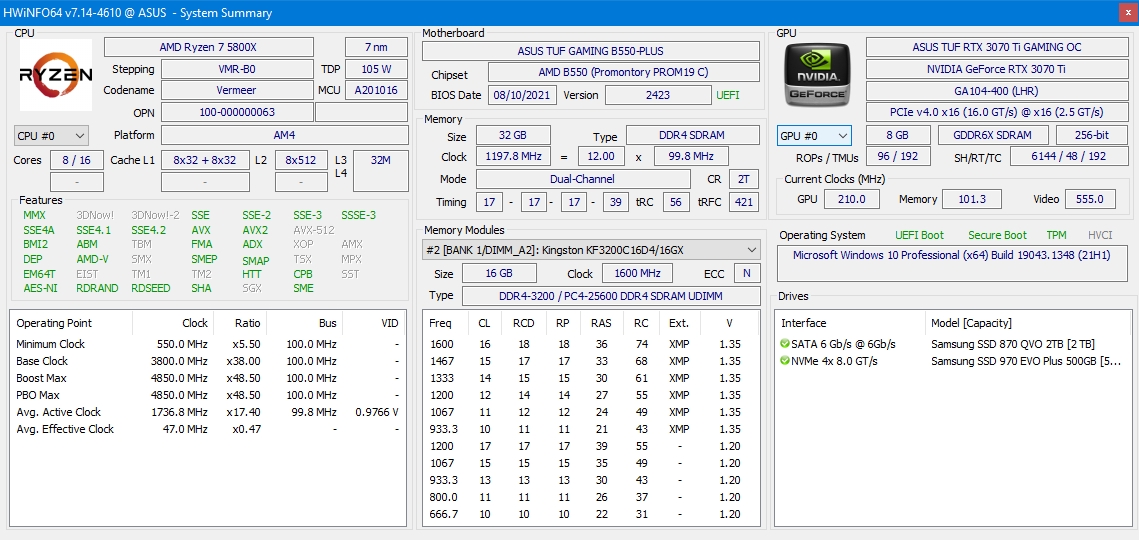Click the NVIDIA GeForce GPU logo

click(x=818, y=74)
